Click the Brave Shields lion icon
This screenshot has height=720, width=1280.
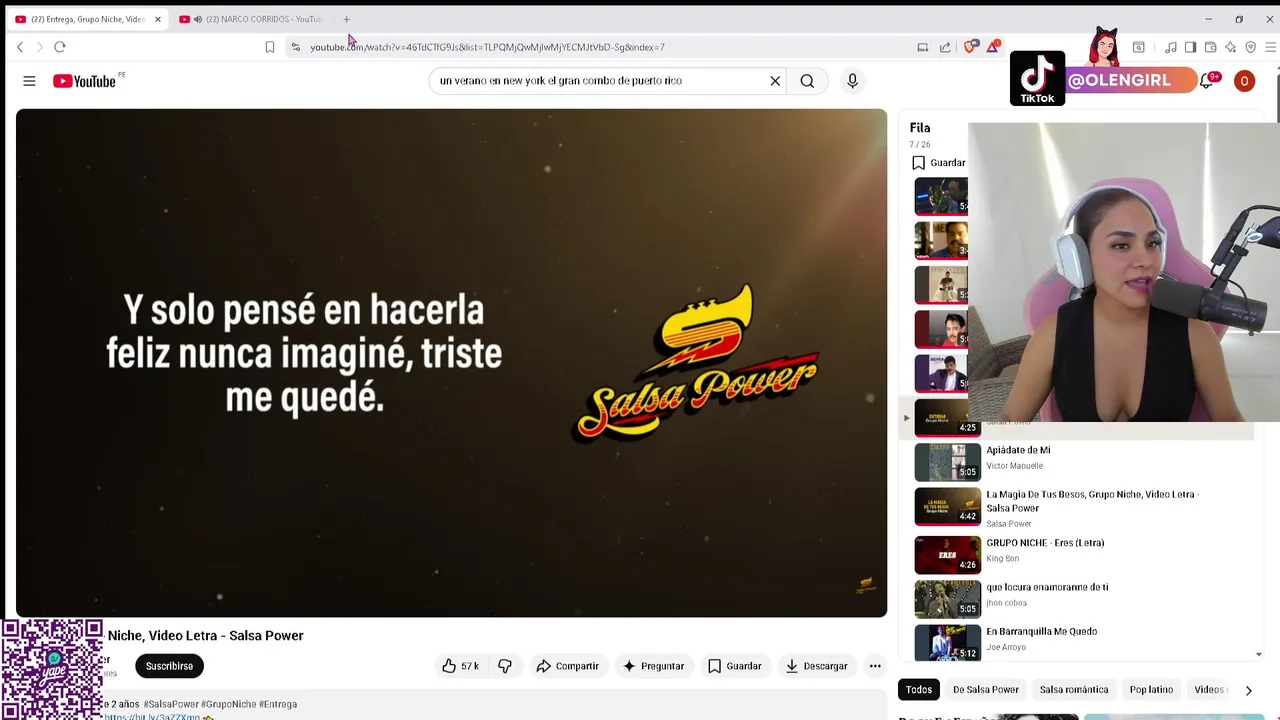coord(970,47)
